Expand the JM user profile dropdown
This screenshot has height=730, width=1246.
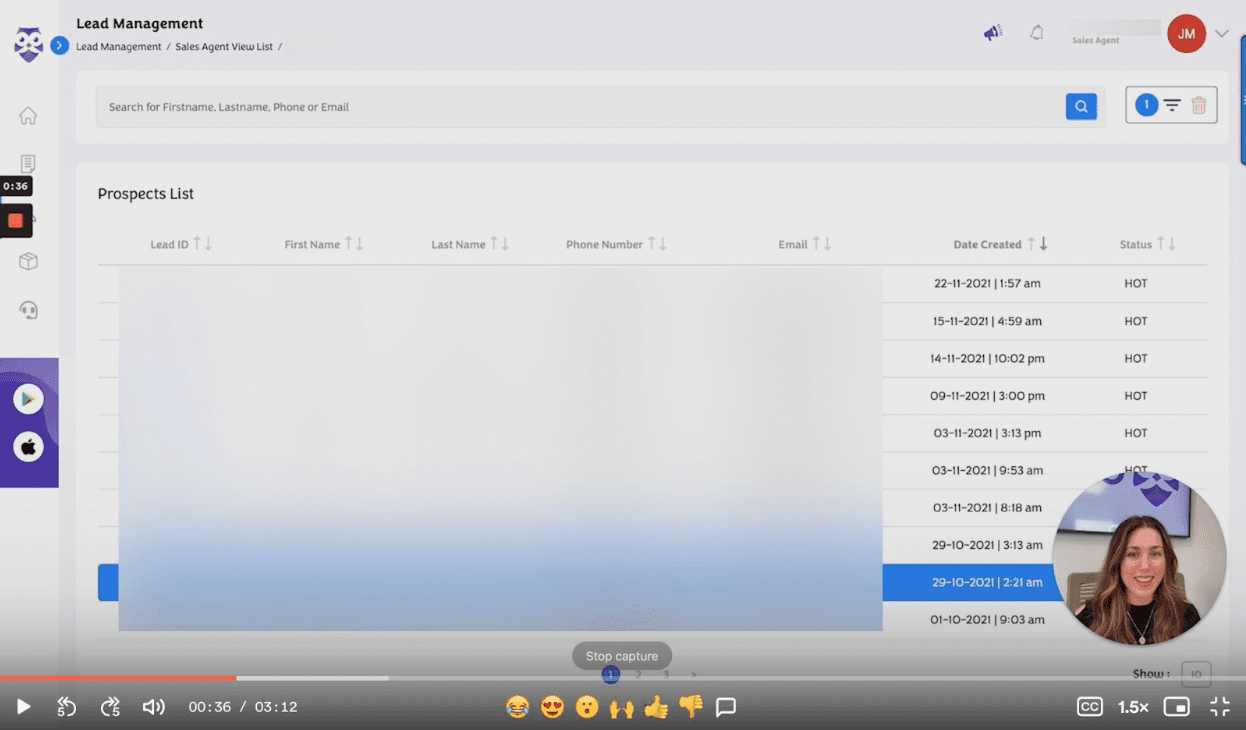[x=1222, y=34]
